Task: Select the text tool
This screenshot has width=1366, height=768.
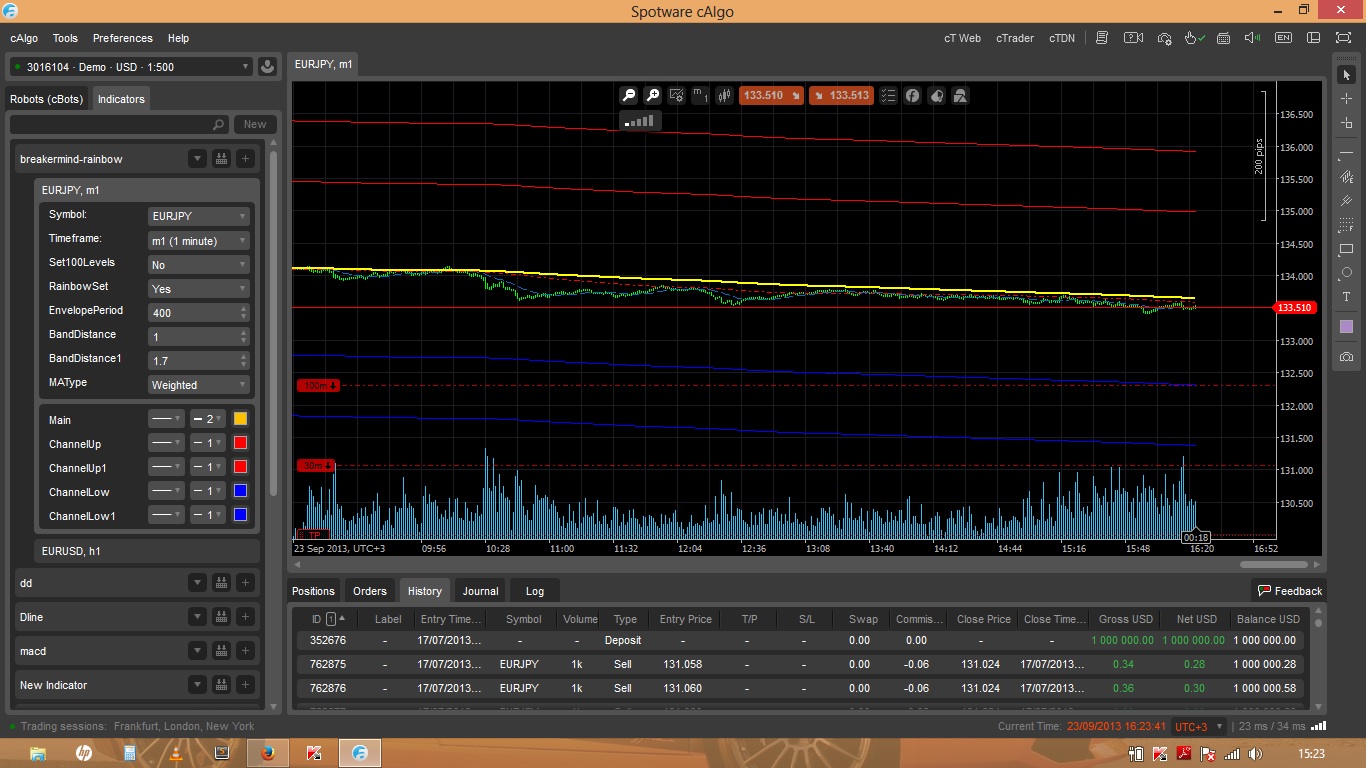Action: tap(1346, 297)
